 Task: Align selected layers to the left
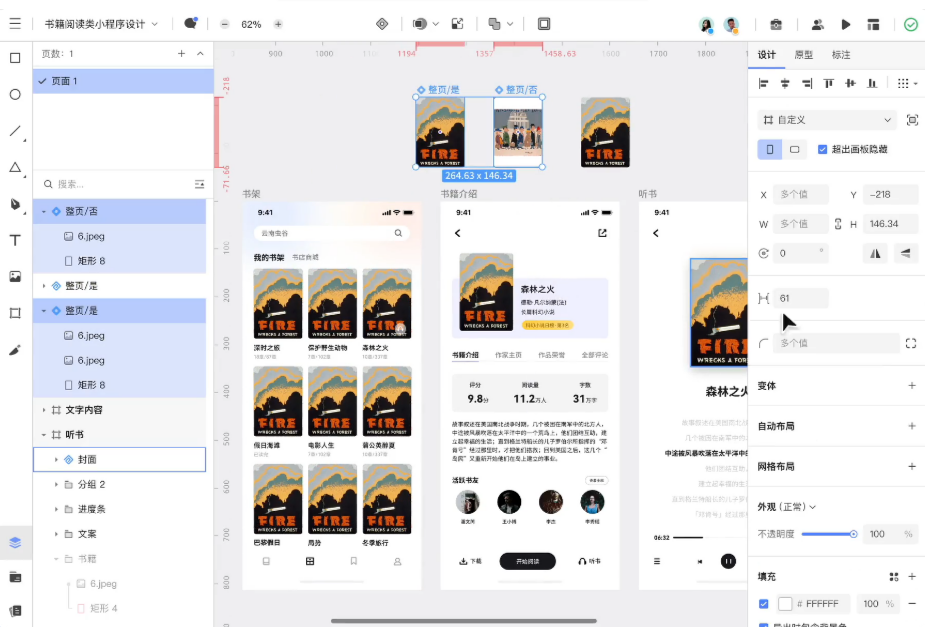coord(765,84)
